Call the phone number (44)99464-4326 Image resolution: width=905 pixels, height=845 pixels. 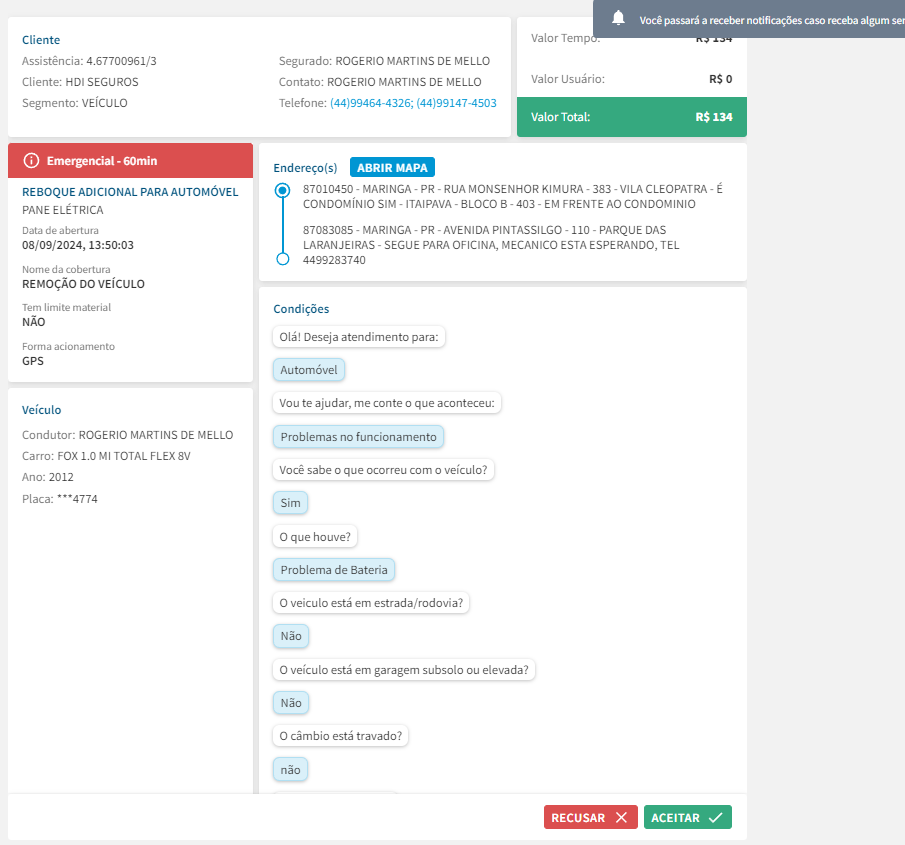(370, 103)
